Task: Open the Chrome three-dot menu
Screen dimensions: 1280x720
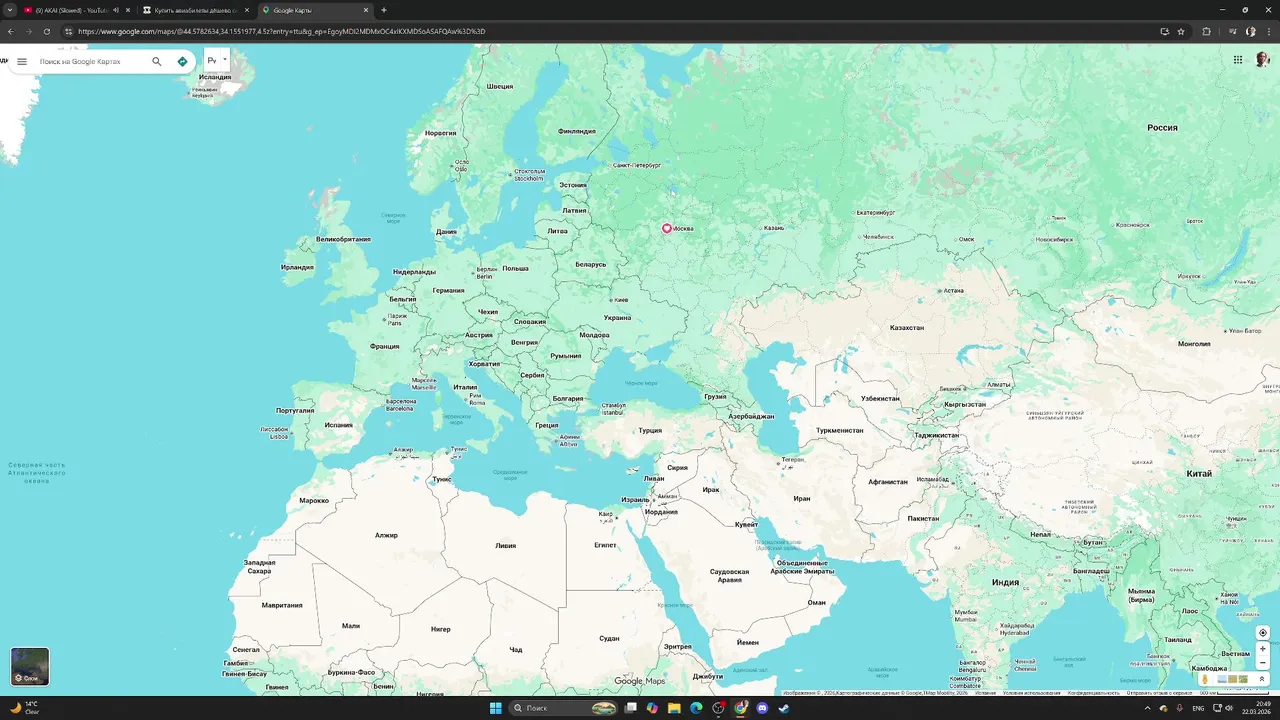Action: 1269,31
